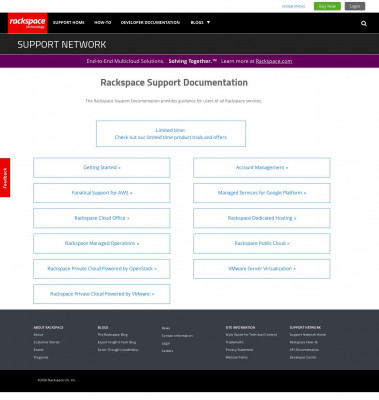Open Support Network Home footer link
The width and height of the screenshot is (379, 400).
point(308,335)
